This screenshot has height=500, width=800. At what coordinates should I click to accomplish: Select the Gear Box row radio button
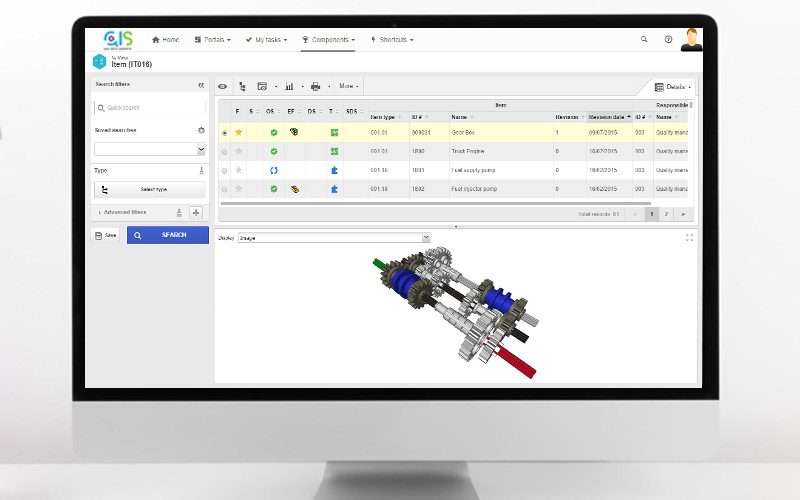click(224, 132)
